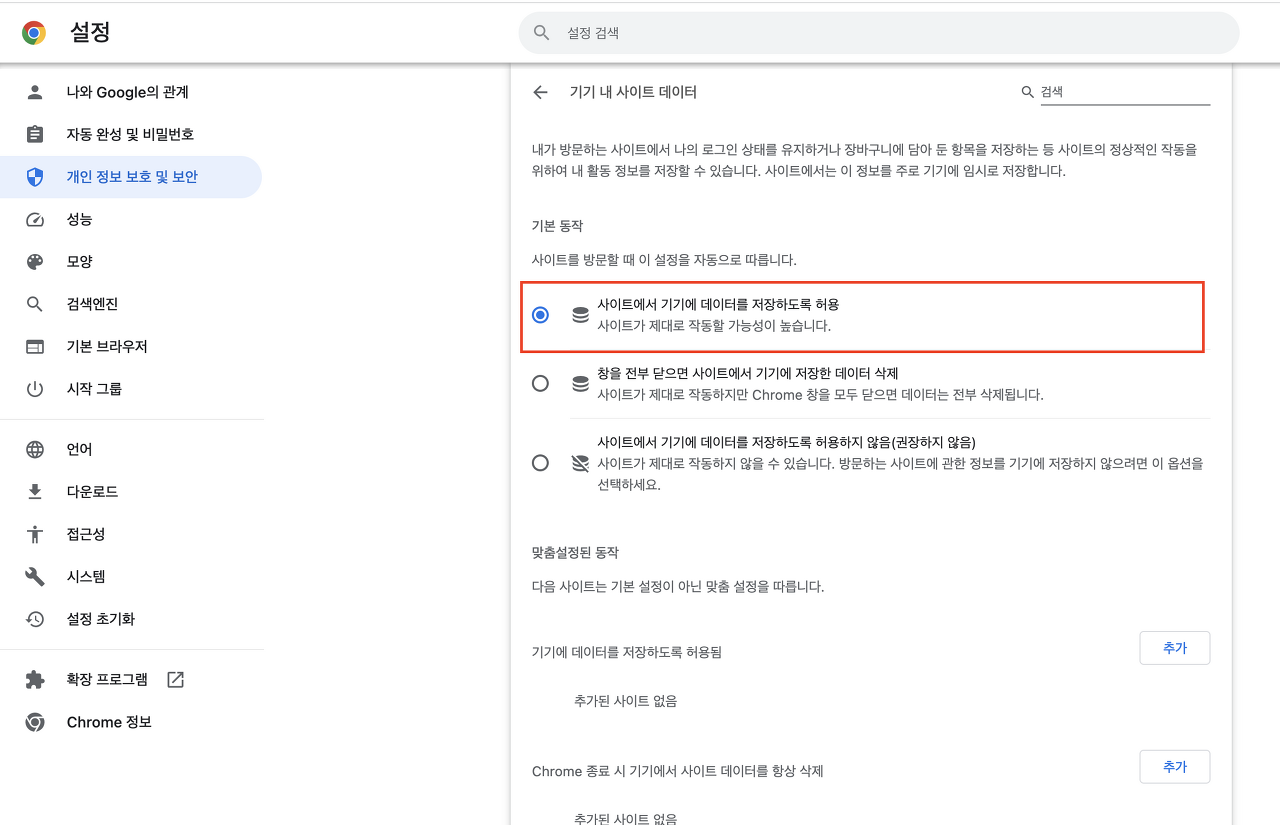Click the restore clock icon for 설정 초기화
This screenshot has height=825, width=1280.
(x=35, y=619)
